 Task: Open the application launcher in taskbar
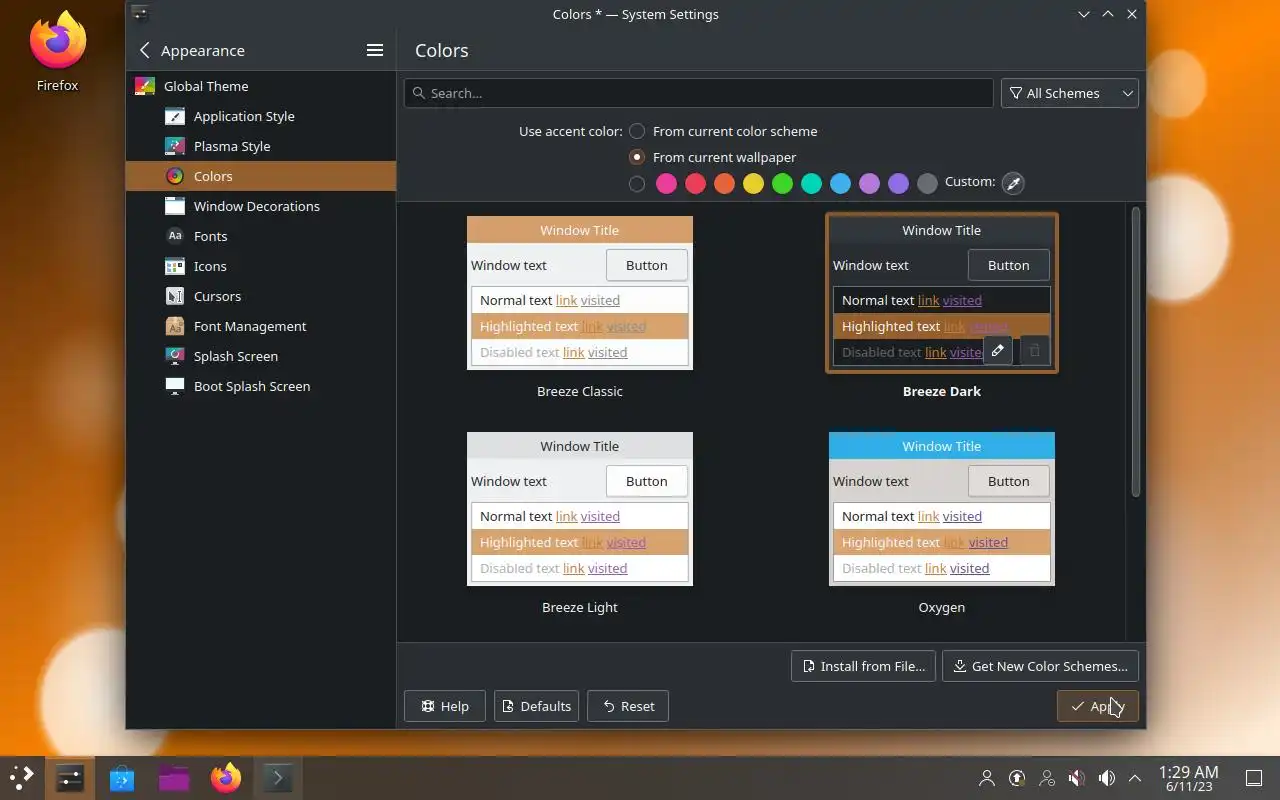[x=22, y=777]
